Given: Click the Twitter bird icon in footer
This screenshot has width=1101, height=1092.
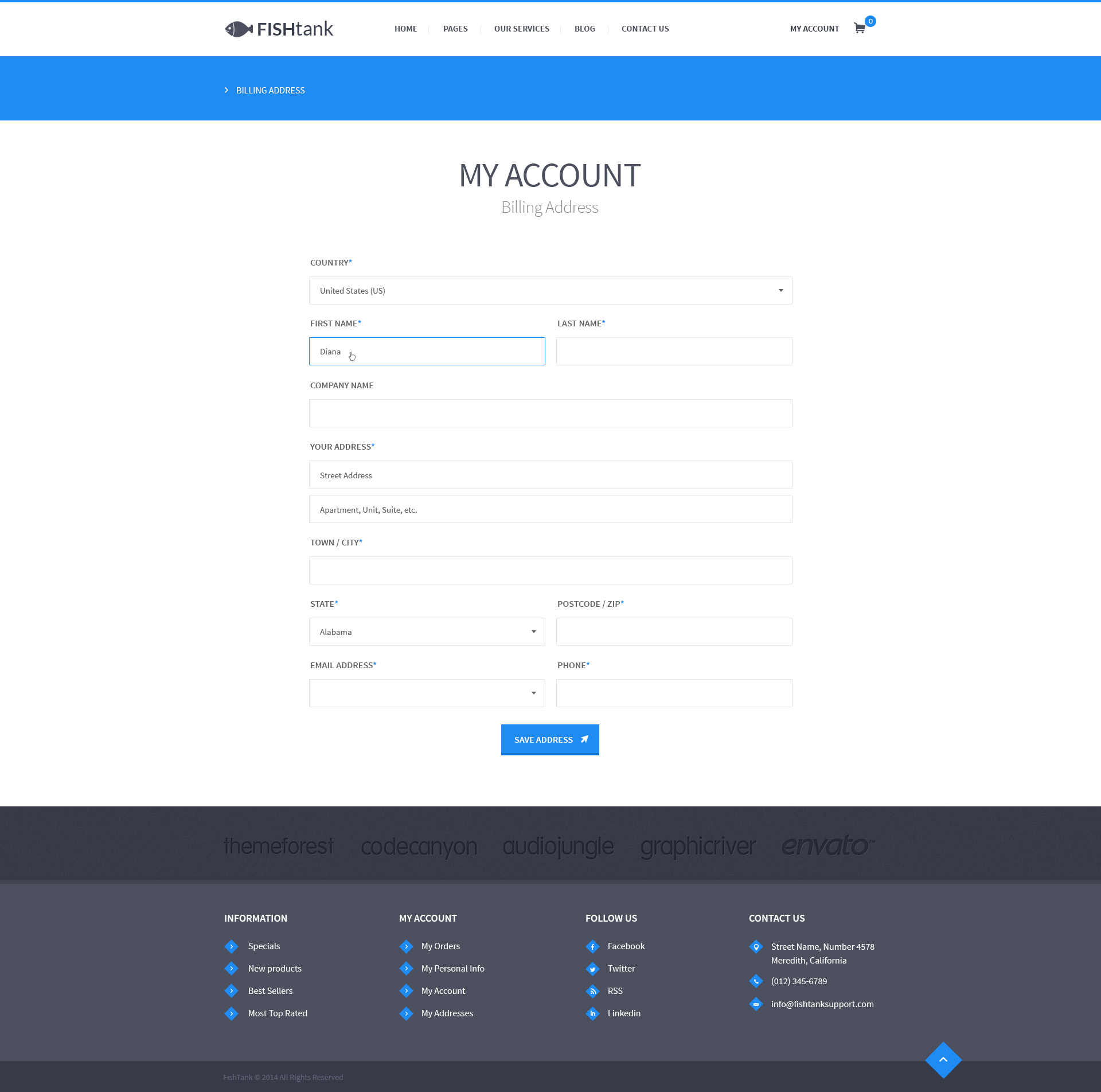Looking at the screenshot, I should [x=592, y=969].
